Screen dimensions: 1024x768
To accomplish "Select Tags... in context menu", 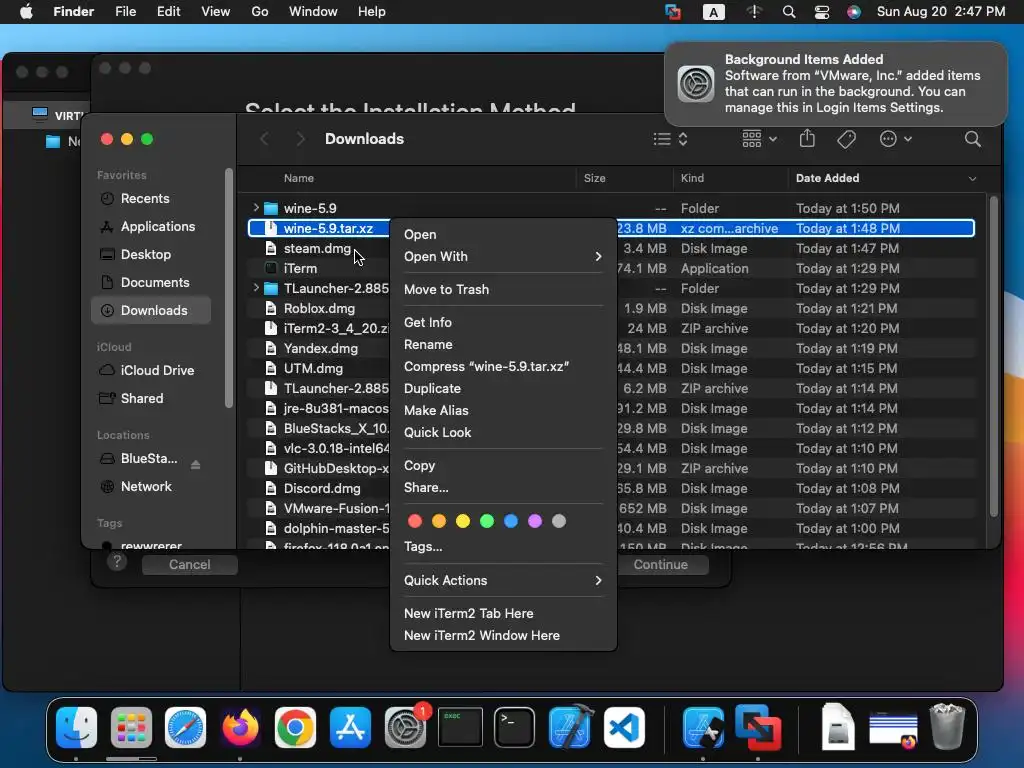I will [503, 547].
